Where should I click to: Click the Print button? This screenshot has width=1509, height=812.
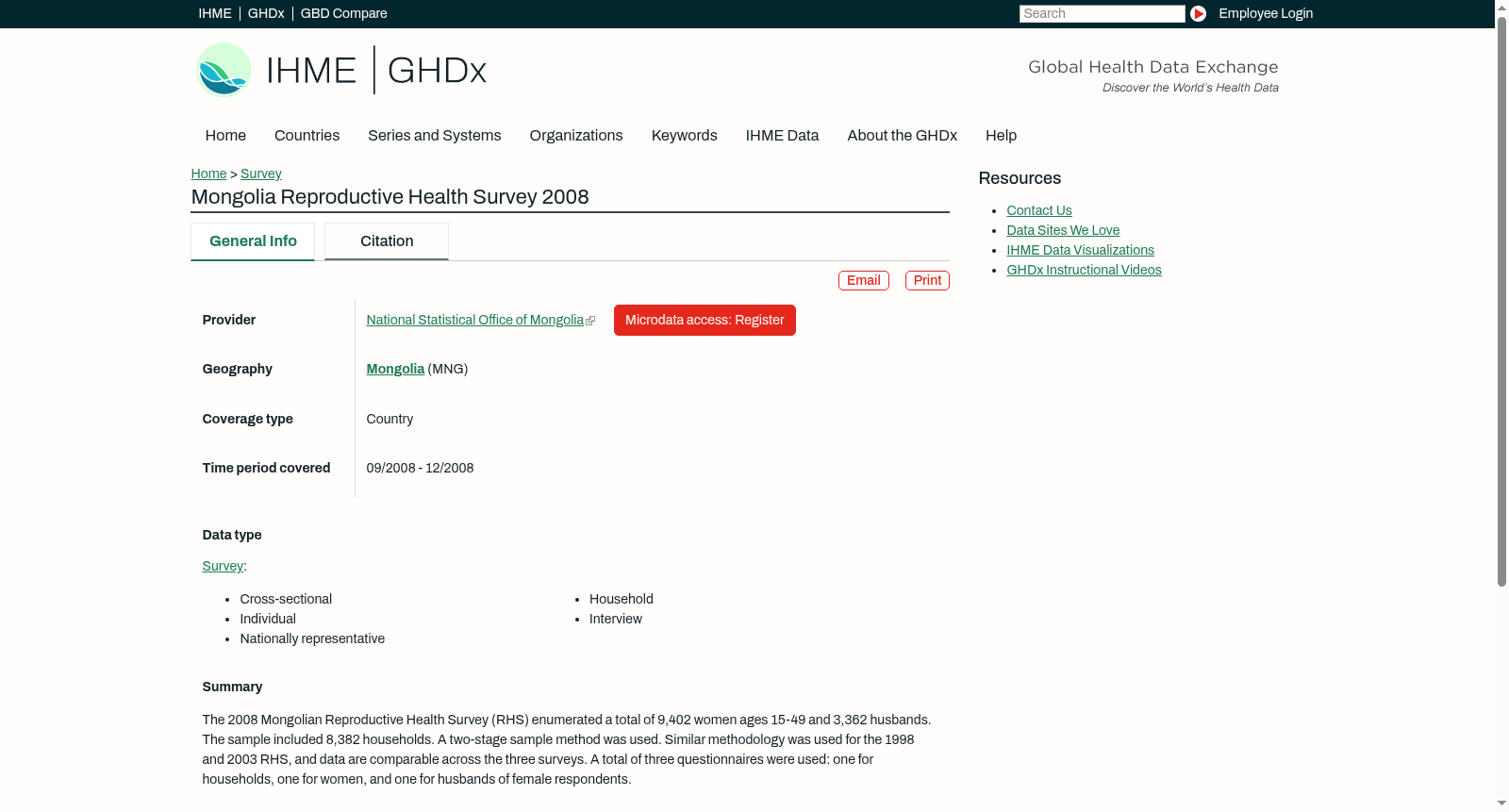pyautogui.click(x=927, y=281)
